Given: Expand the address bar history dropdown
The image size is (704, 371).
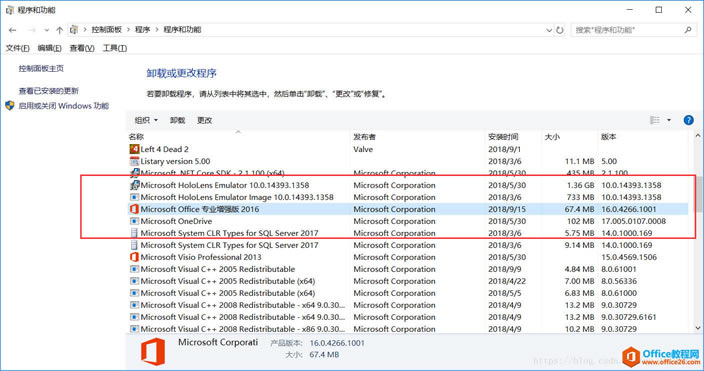Looking at the screenshot, I should point(549,30).
